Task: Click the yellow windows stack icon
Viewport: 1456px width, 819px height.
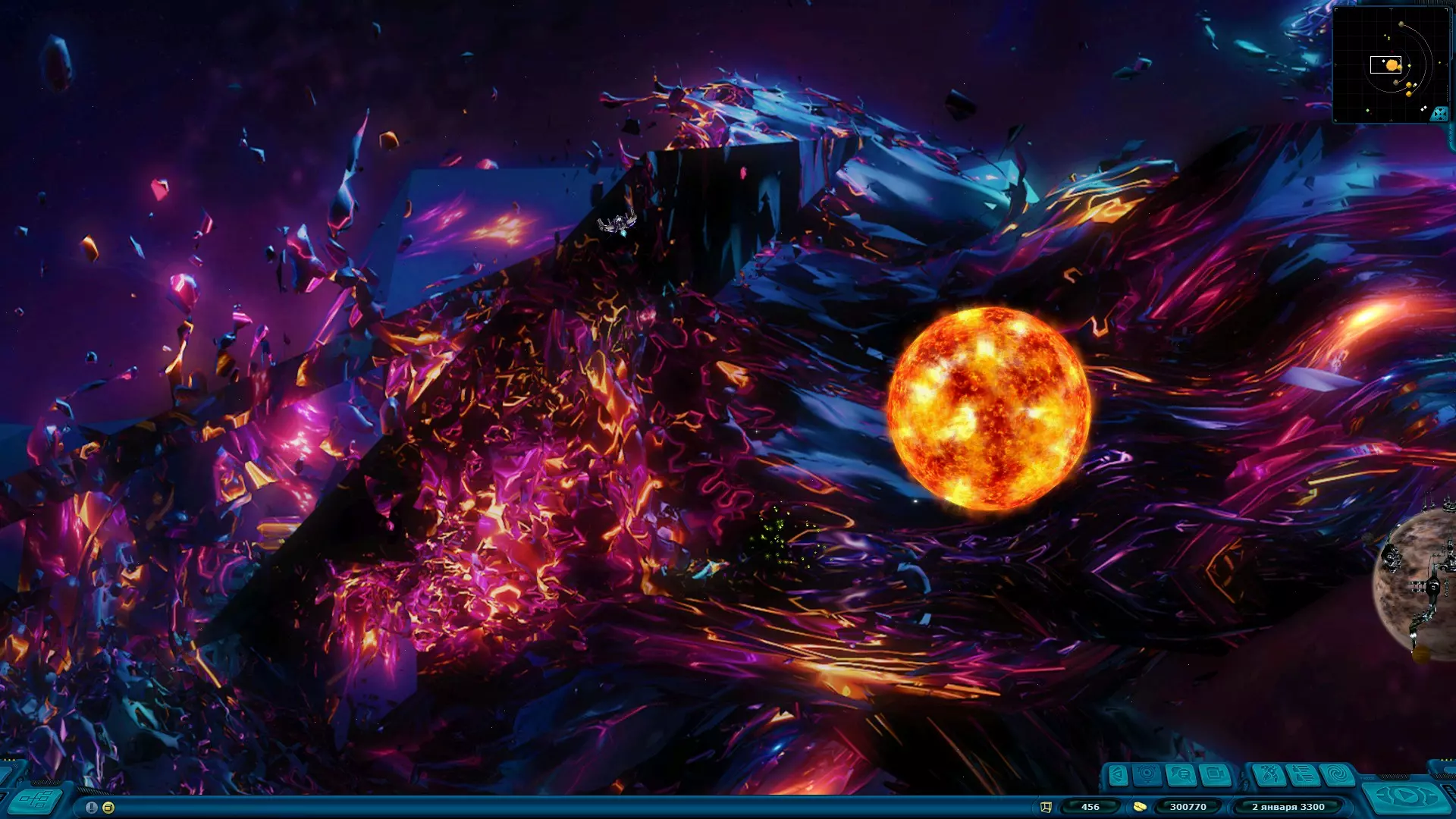Action: tap(108, 808)
